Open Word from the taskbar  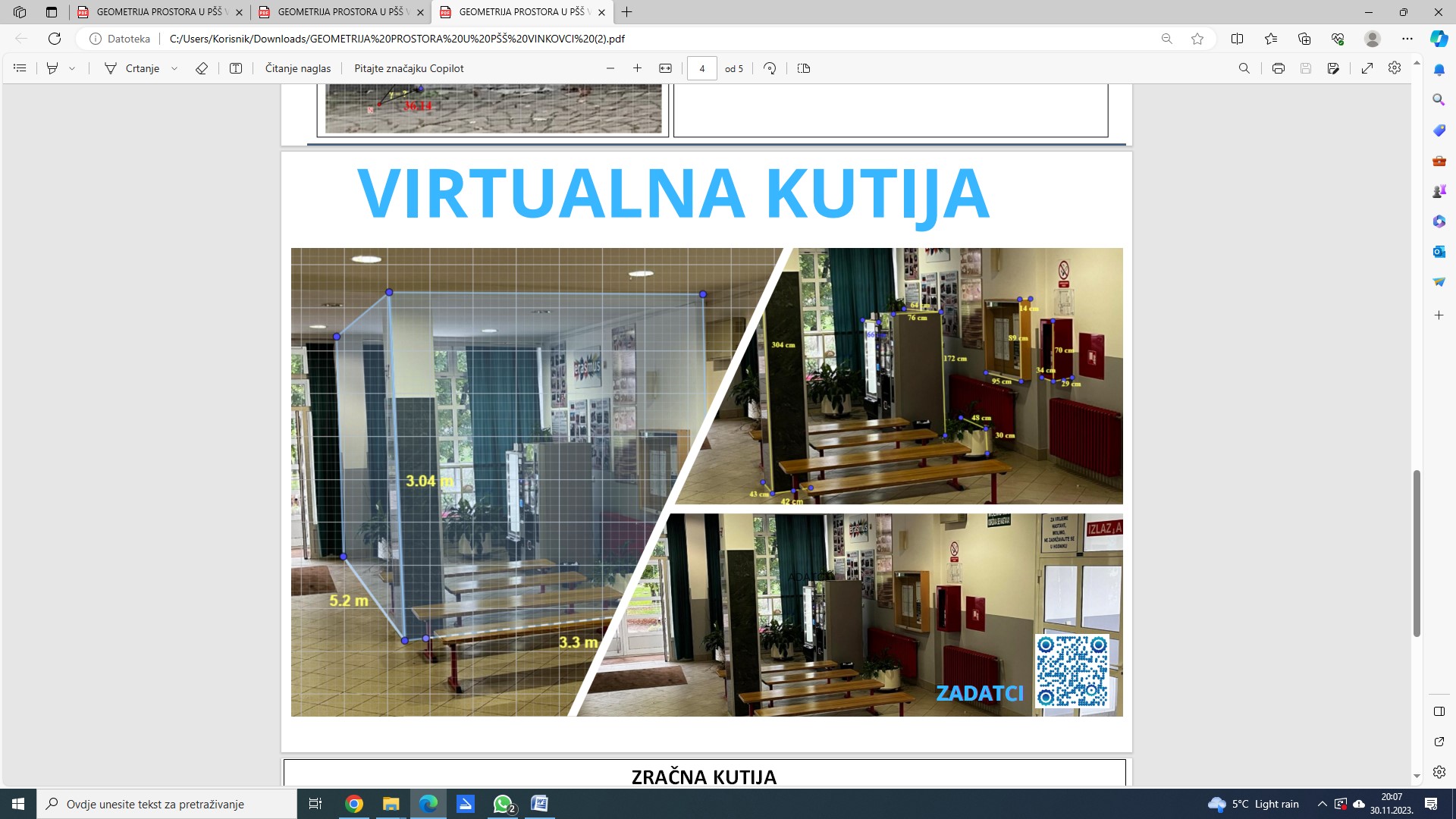tap(540, 804)
